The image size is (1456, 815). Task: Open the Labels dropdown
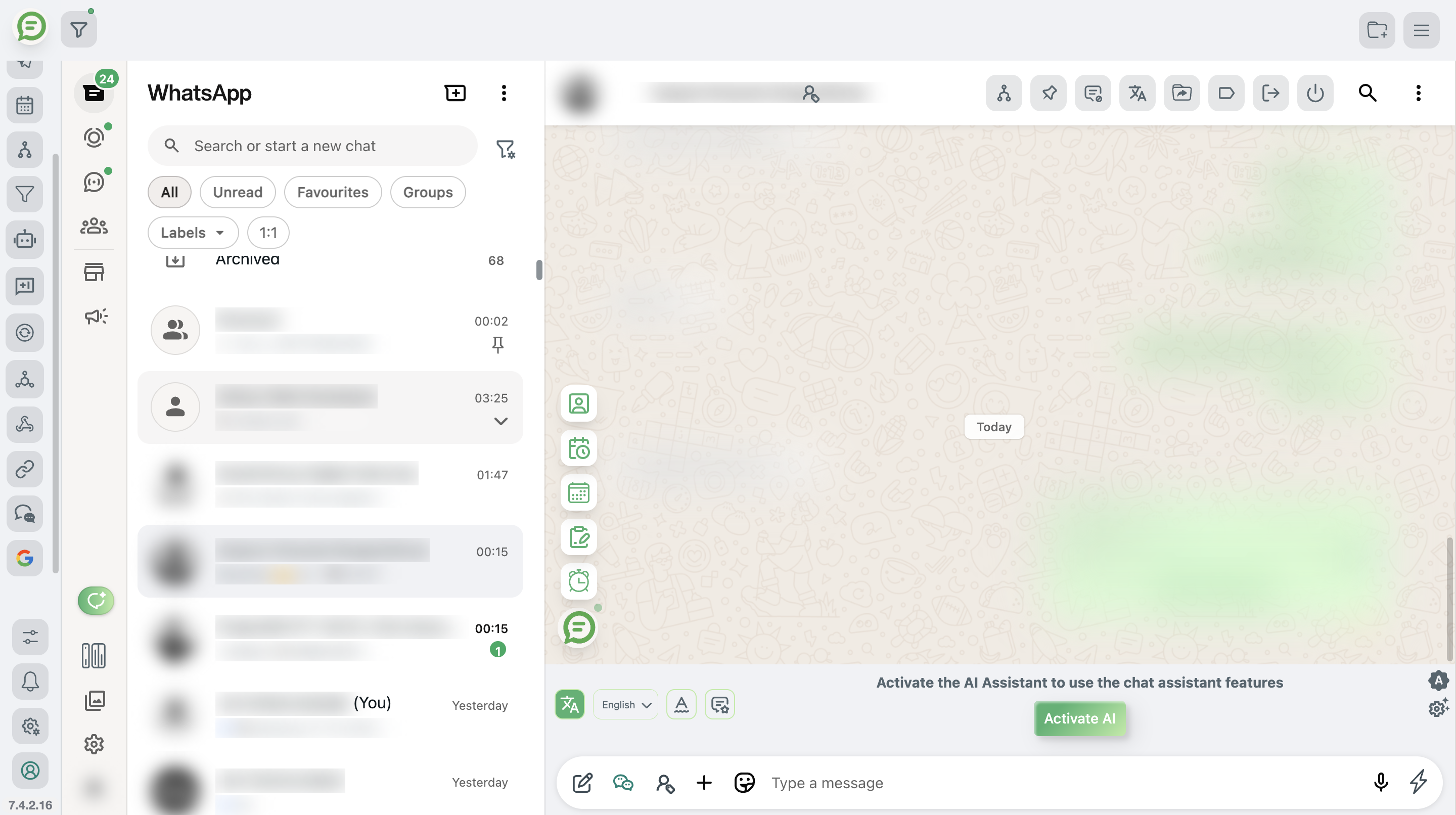(193, 232)
